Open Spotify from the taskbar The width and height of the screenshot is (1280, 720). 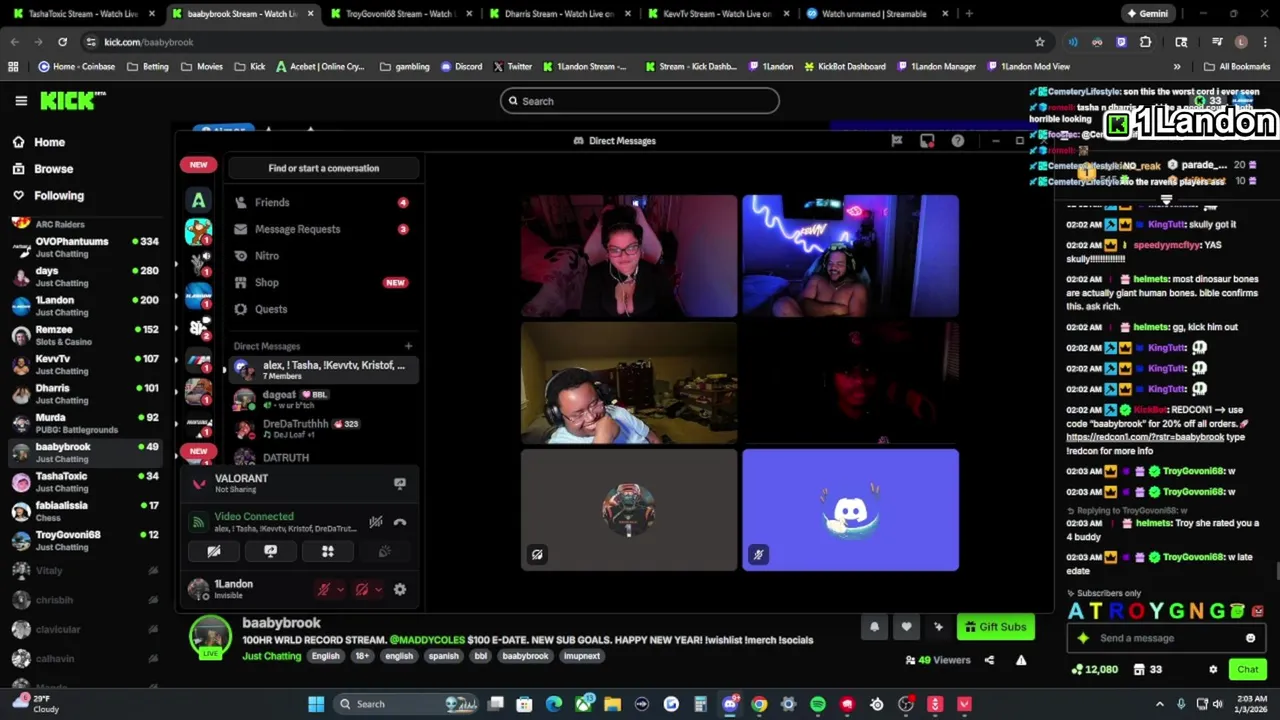(818, 704)
